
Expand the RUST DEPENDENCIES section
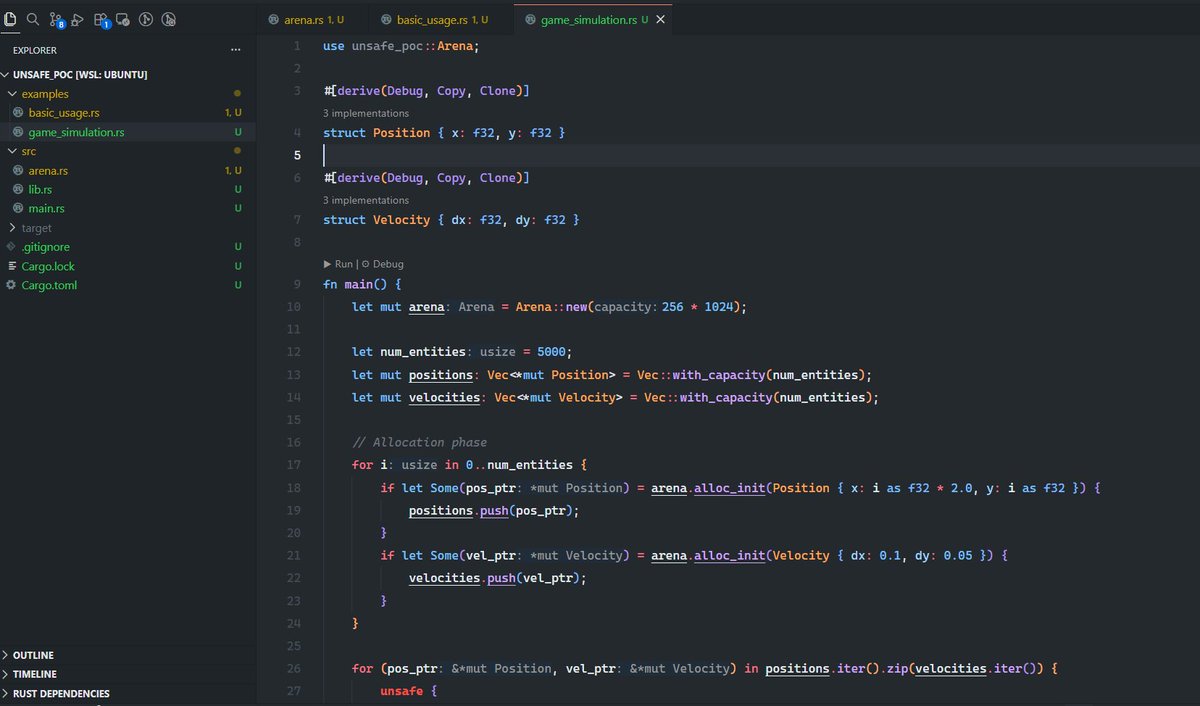pyautogui.click(x=61, y=693)
